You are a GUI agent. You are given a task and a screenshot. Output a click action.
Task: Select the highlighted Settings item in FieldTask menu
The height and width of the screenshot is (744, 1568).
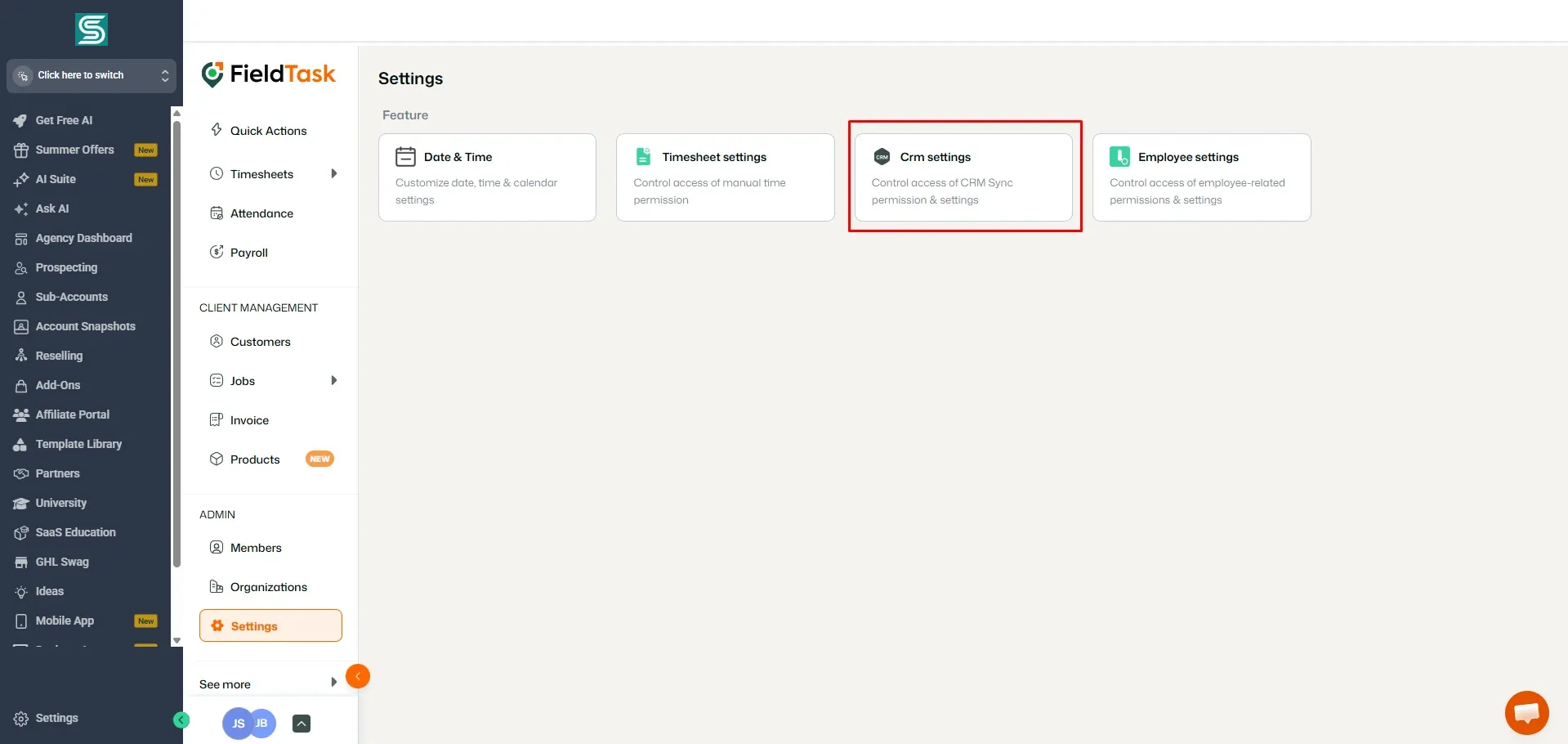[270, 625]
